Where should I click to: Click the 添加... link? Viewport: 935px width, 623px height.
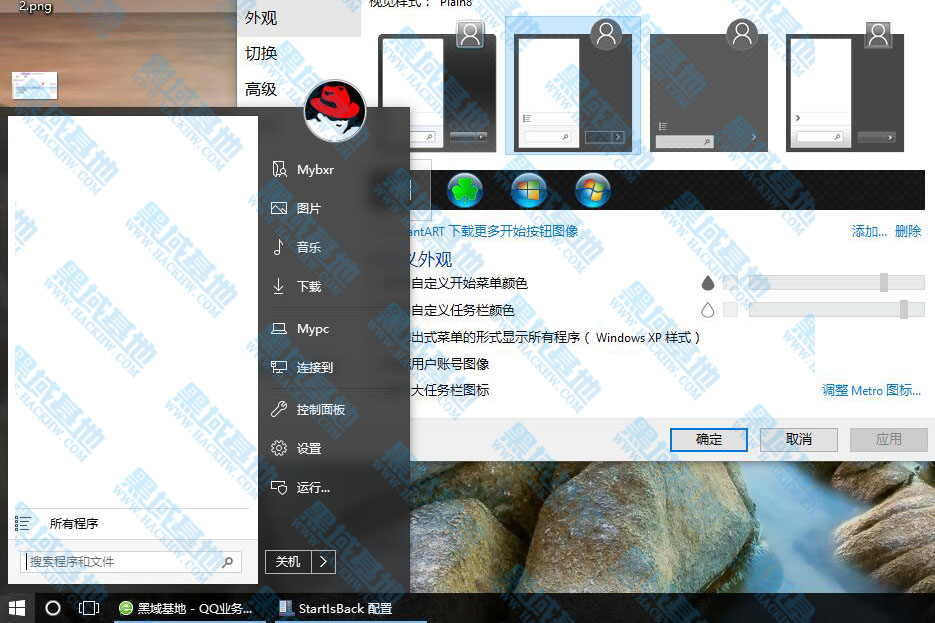[869, 231]
